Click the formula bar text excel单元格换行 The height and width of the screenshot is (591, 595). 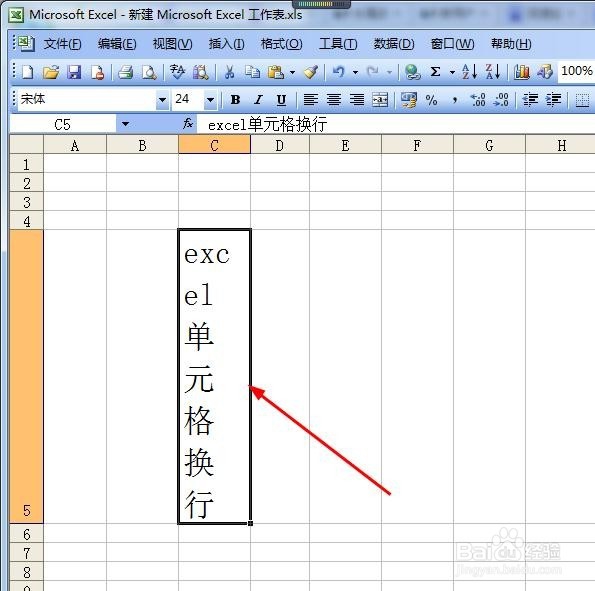tap(267, 124)
